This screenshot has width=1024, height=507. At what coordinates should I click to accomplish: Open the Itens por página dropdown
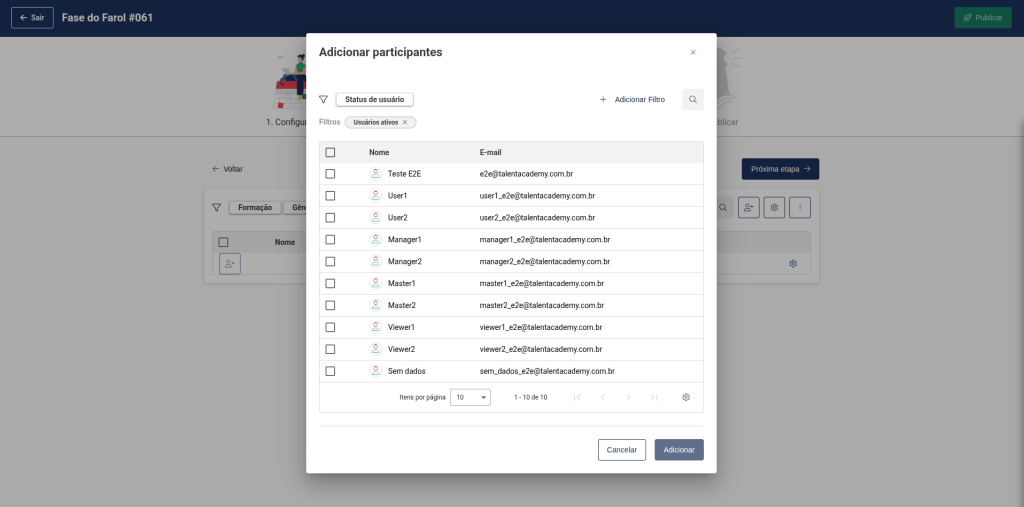(x=470, y=397)
